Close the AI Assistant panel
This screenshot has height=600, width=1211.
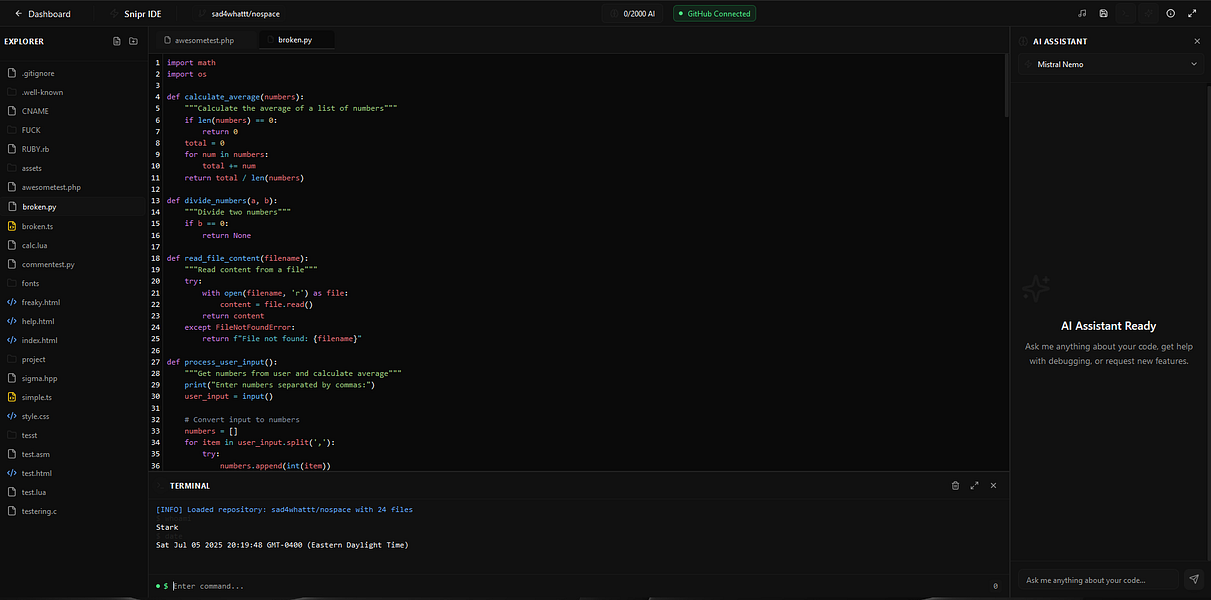(1197, 41)
